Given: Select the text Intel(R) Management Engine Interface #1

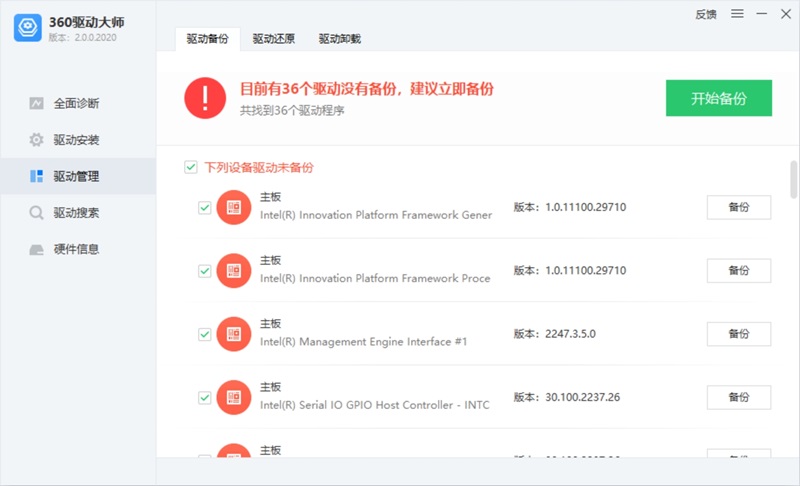Looking at the screenshot, I should [363, 342].
